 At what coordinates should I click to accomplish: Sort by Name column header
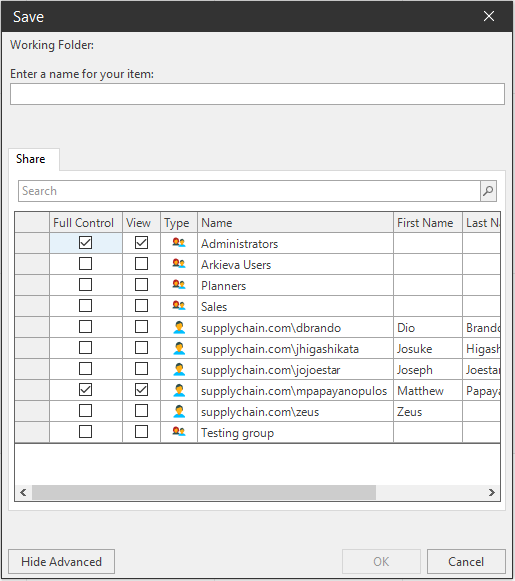point(295,223)
